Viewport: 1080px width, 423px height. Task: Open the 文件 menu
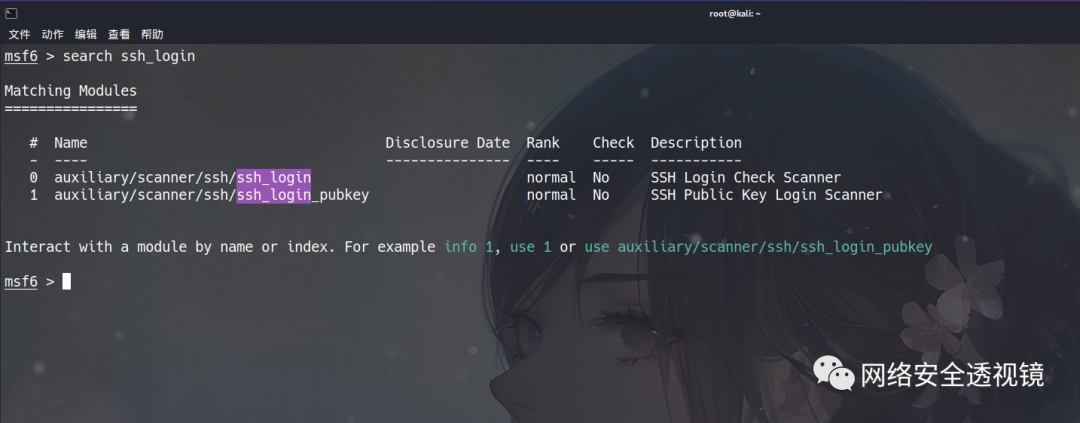[19, 34]
